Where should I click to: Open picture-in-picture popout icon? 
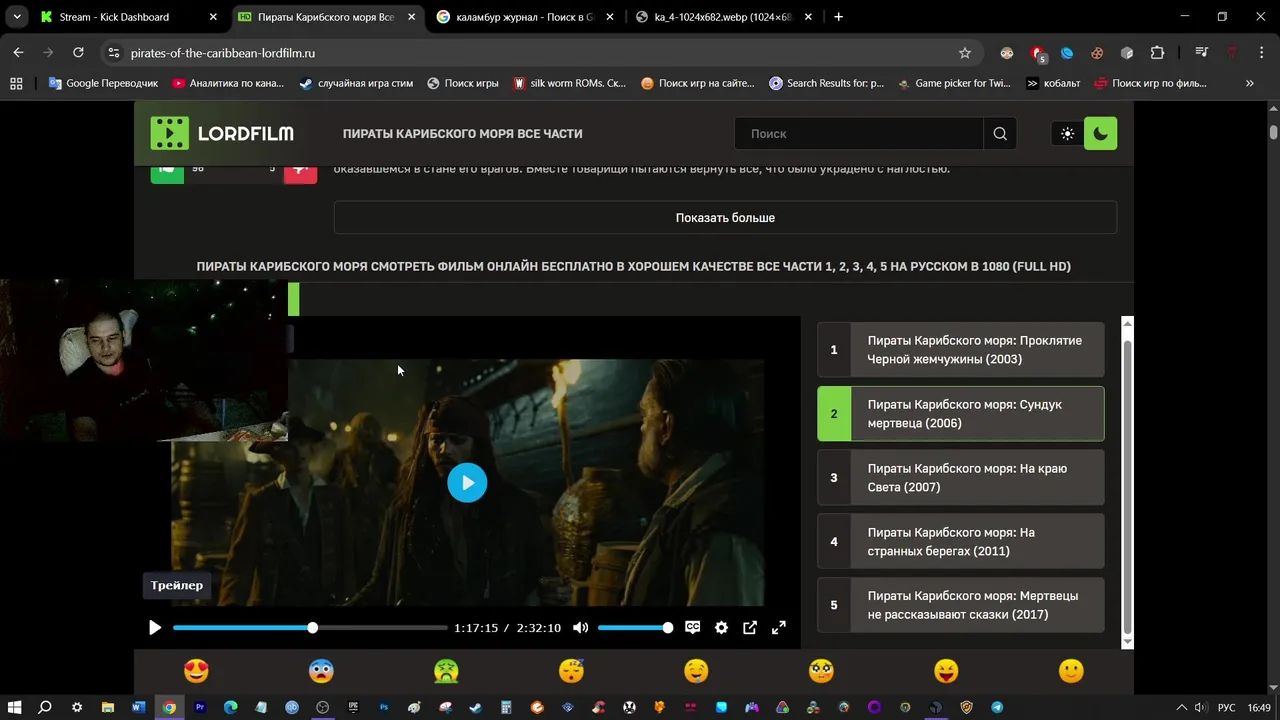750,628
